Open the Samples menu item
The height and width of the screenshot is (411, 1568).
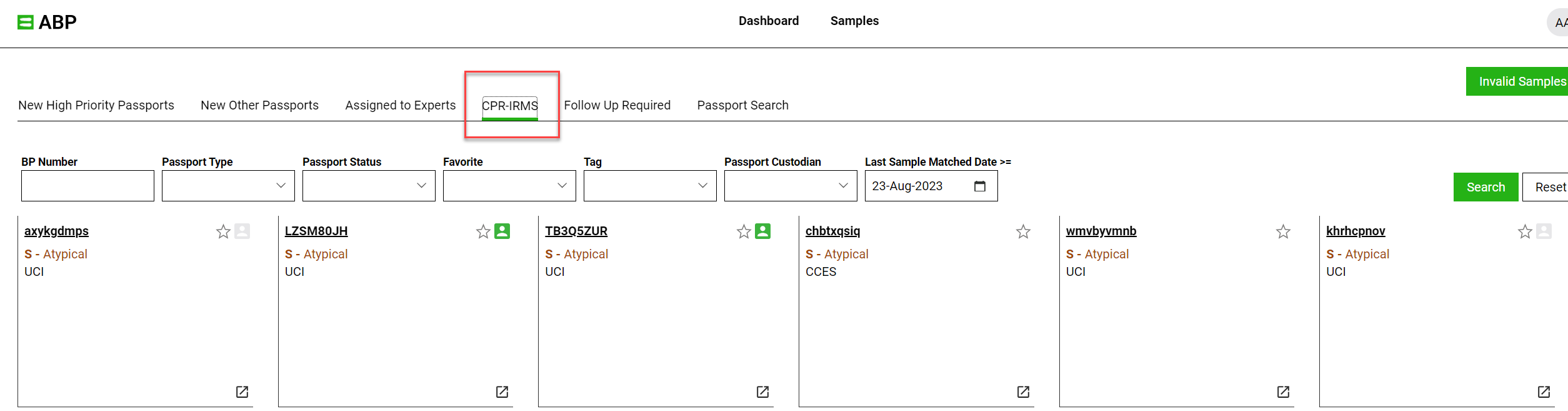(854, 21)
